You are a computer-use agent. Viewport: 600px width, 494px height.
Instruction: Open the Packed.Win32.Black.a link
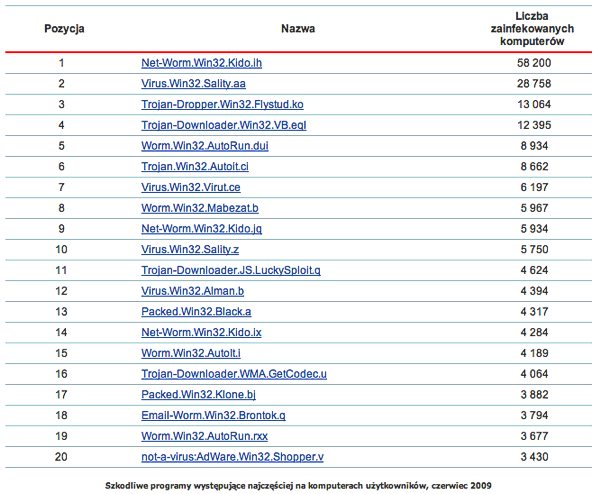pyautogui.click(x=196, y=311)
